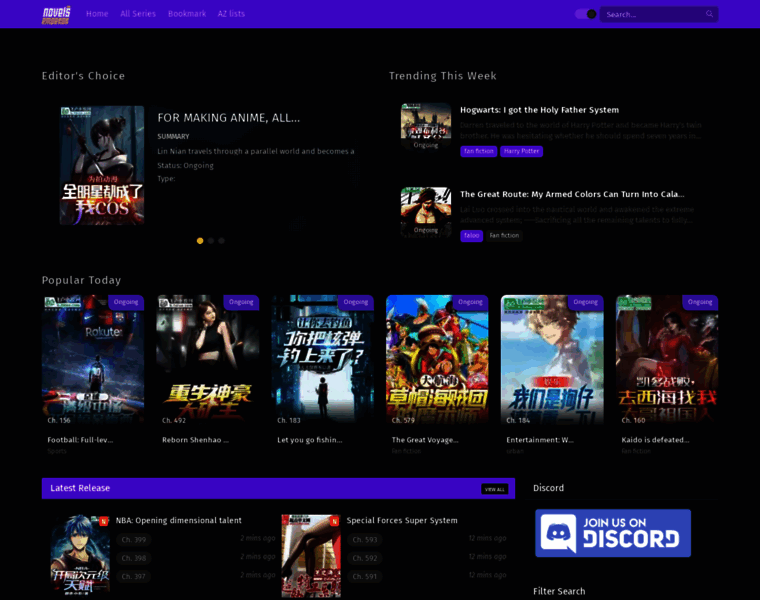
Task: Click the fan fiction genre under Great Voyage
Action: (x=406, y=451)
